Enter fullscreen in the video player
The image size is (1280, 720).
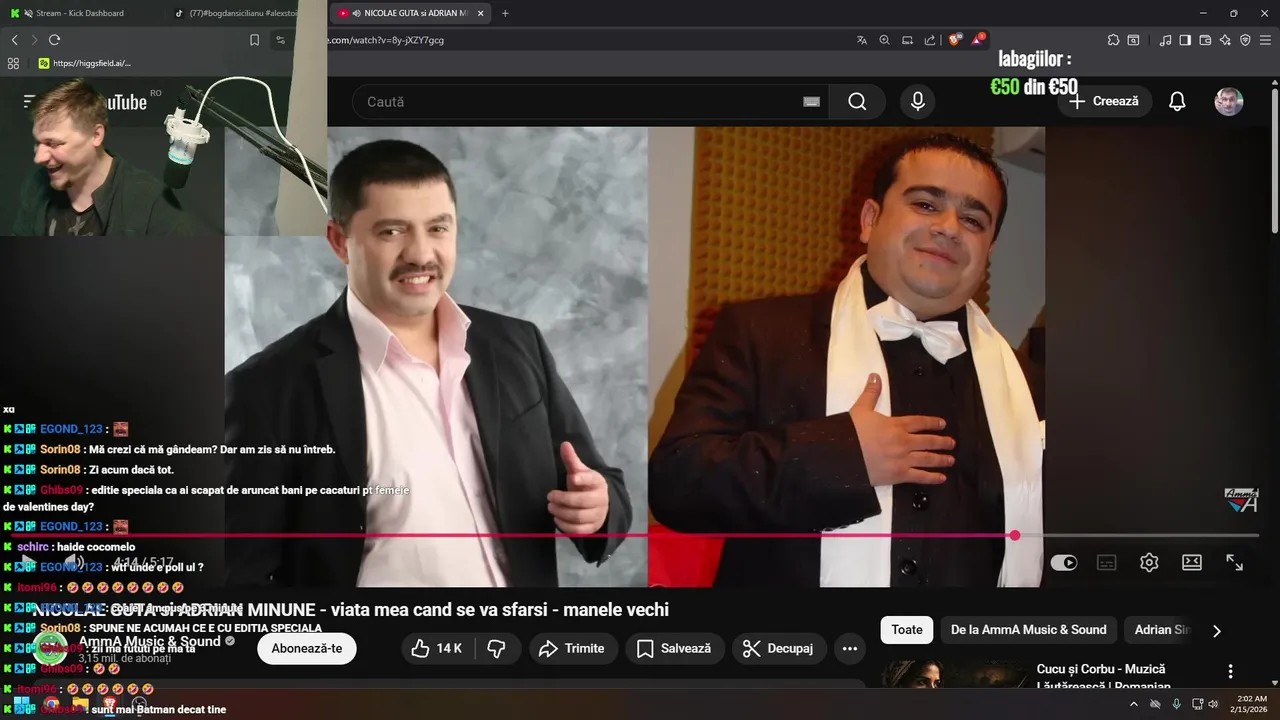coord(1235,563)
